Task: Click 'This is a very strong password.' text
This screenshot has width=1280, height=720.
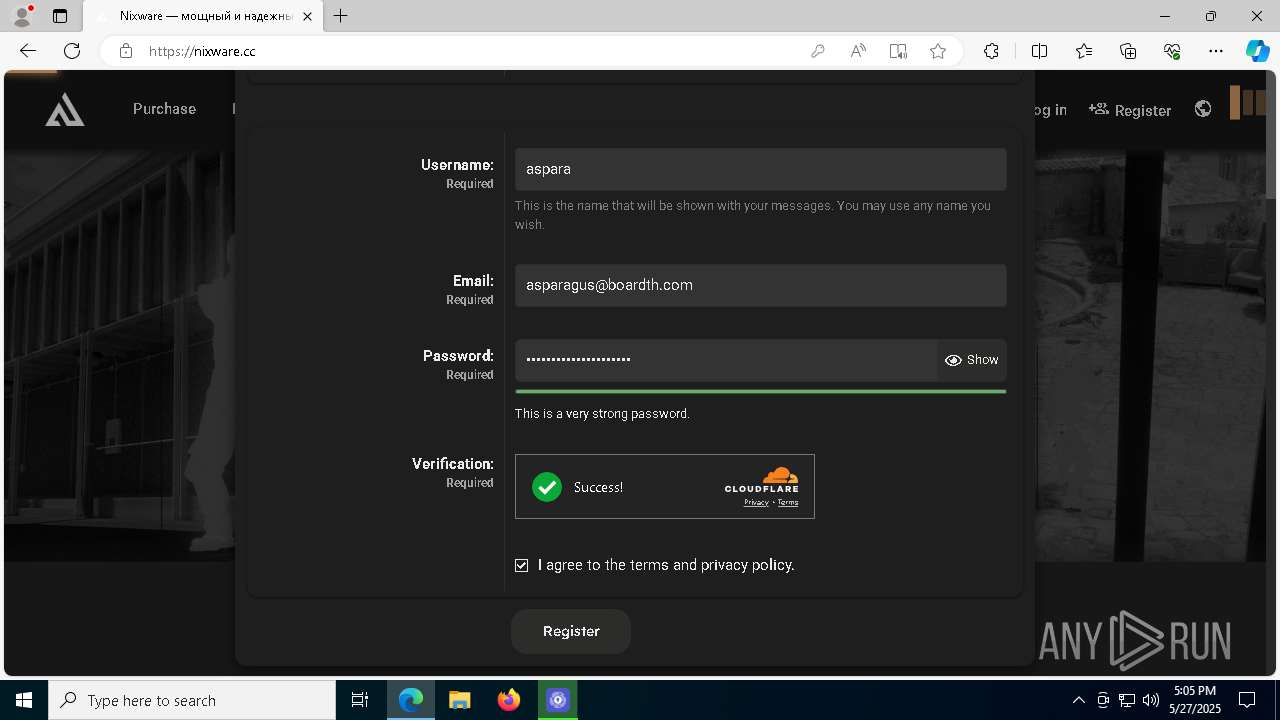Action: [602, 413]
